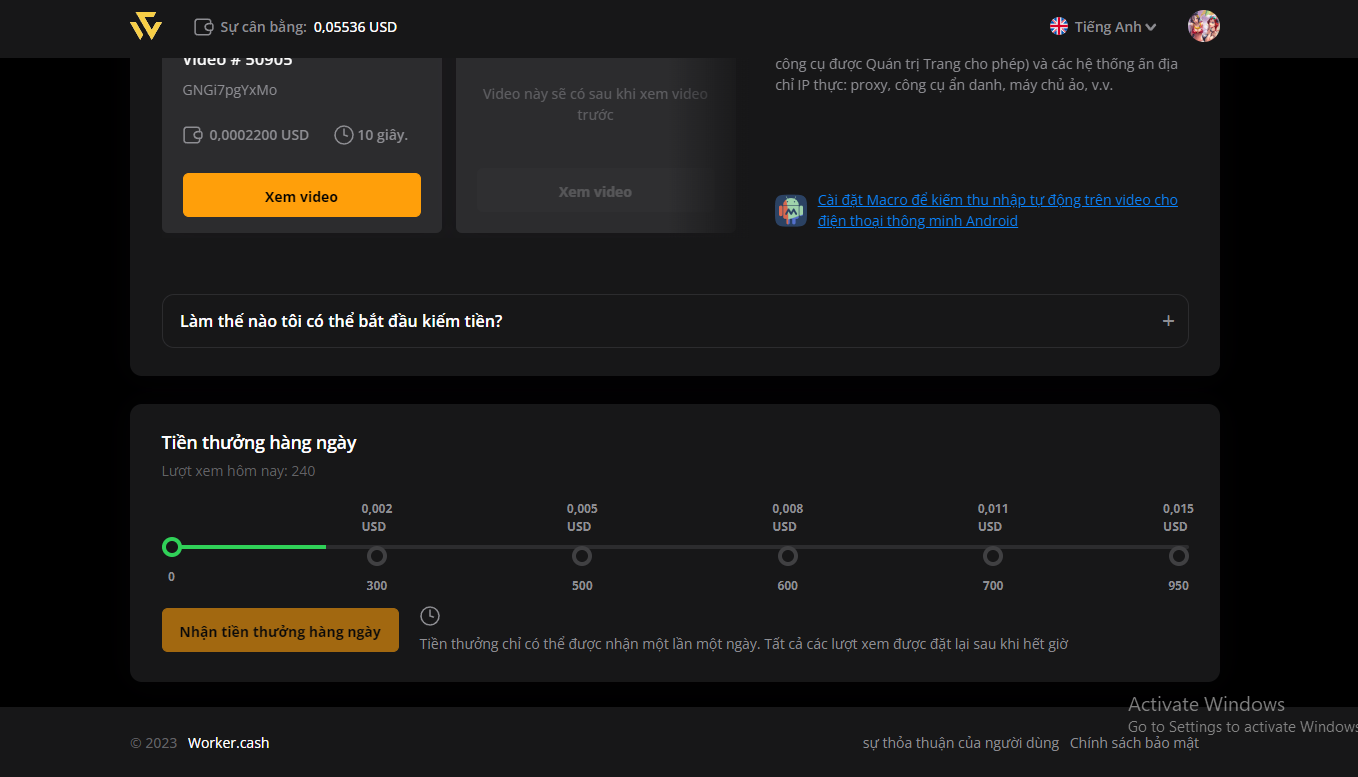Click the Worker.cash logo in the header

(146, 27)
